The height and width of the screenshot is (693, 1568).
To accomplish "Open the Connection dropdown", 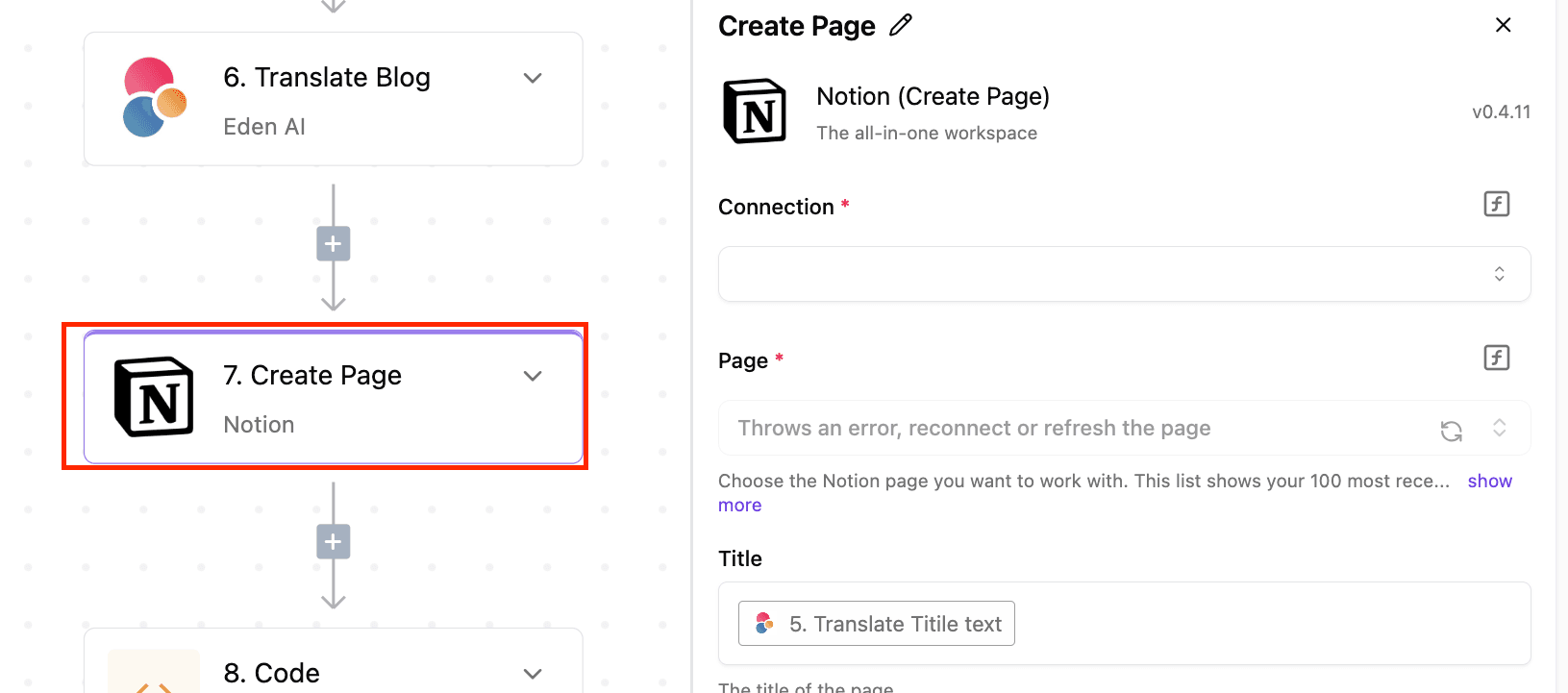I will pyautogui.click(x=1123, y=274).
